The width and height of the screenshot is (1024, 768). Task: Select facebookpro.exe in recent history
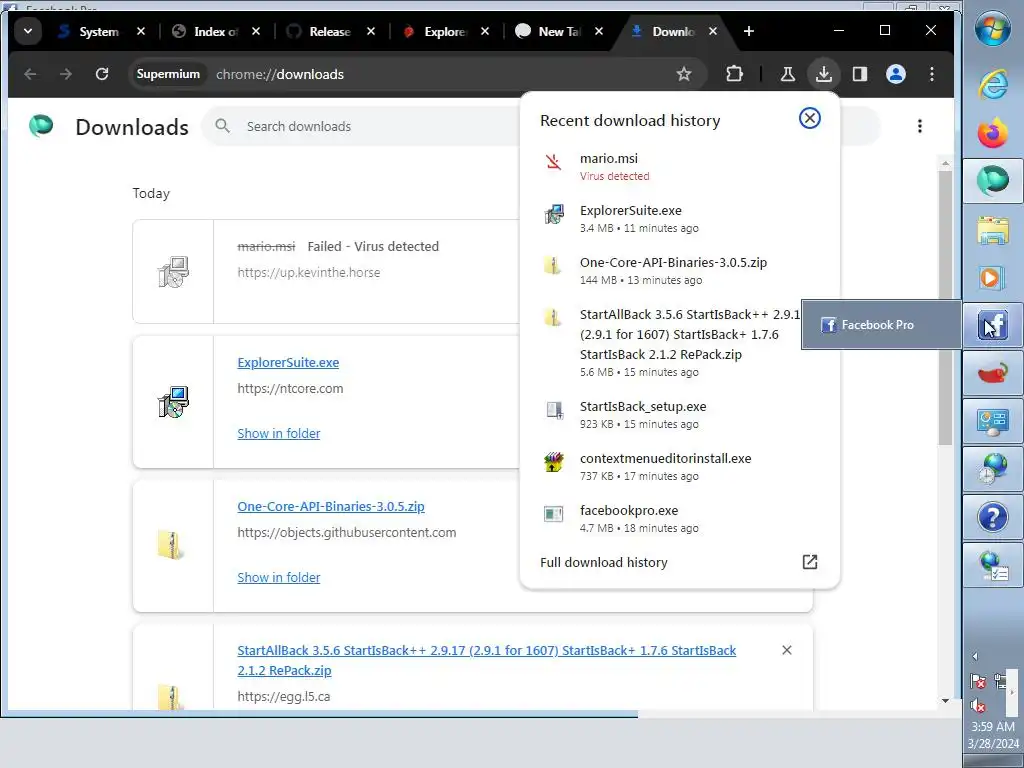pyautogui.click(x=679, y=519)
